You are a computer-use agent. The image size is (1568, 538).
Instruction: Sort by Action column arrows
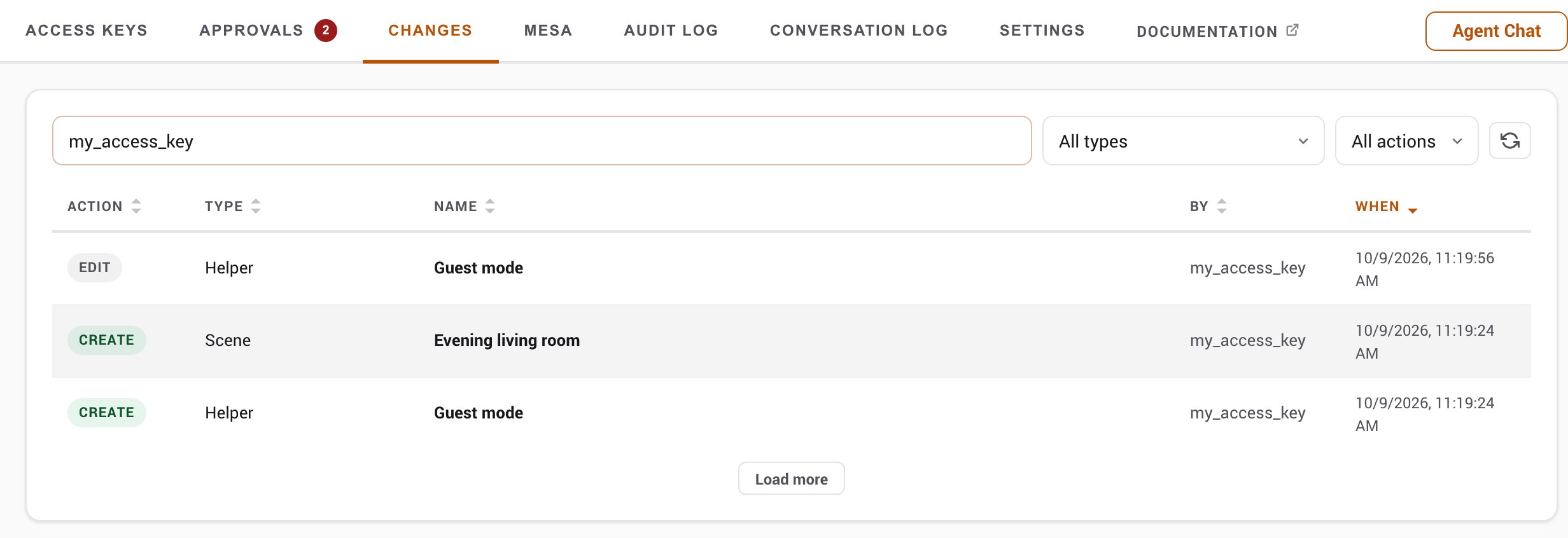point(136,206)
